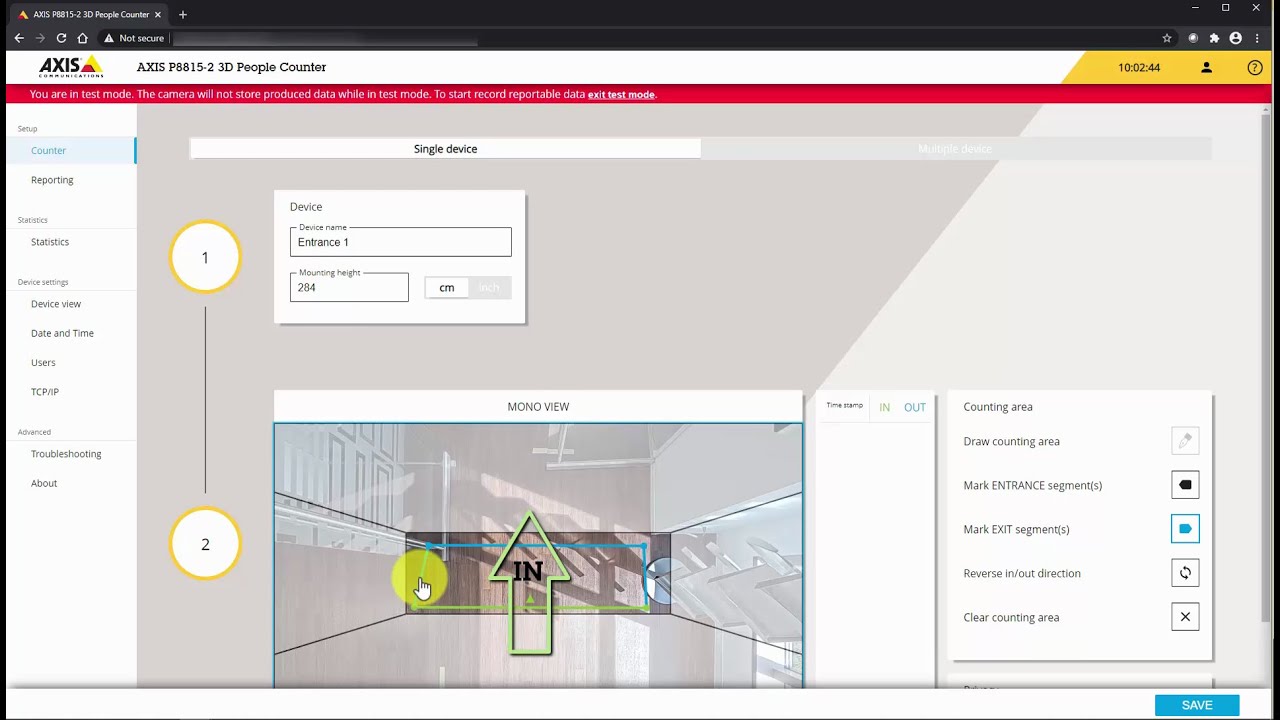The height and width of the screenshot is (720, 1280).
Task: Open the help question mark icon
Action: pyautogui.click(x=1255, y=68)
